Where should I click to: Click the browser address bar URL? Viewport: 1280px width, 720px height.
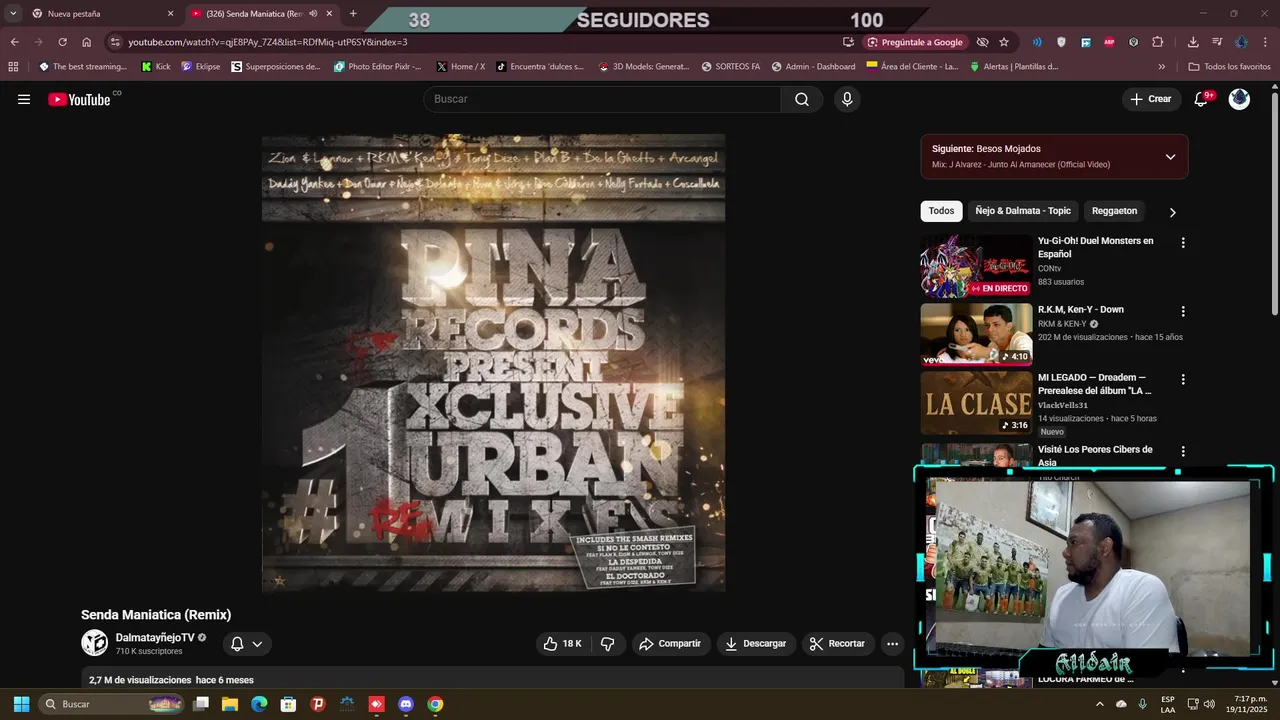(x=267, y=42)
